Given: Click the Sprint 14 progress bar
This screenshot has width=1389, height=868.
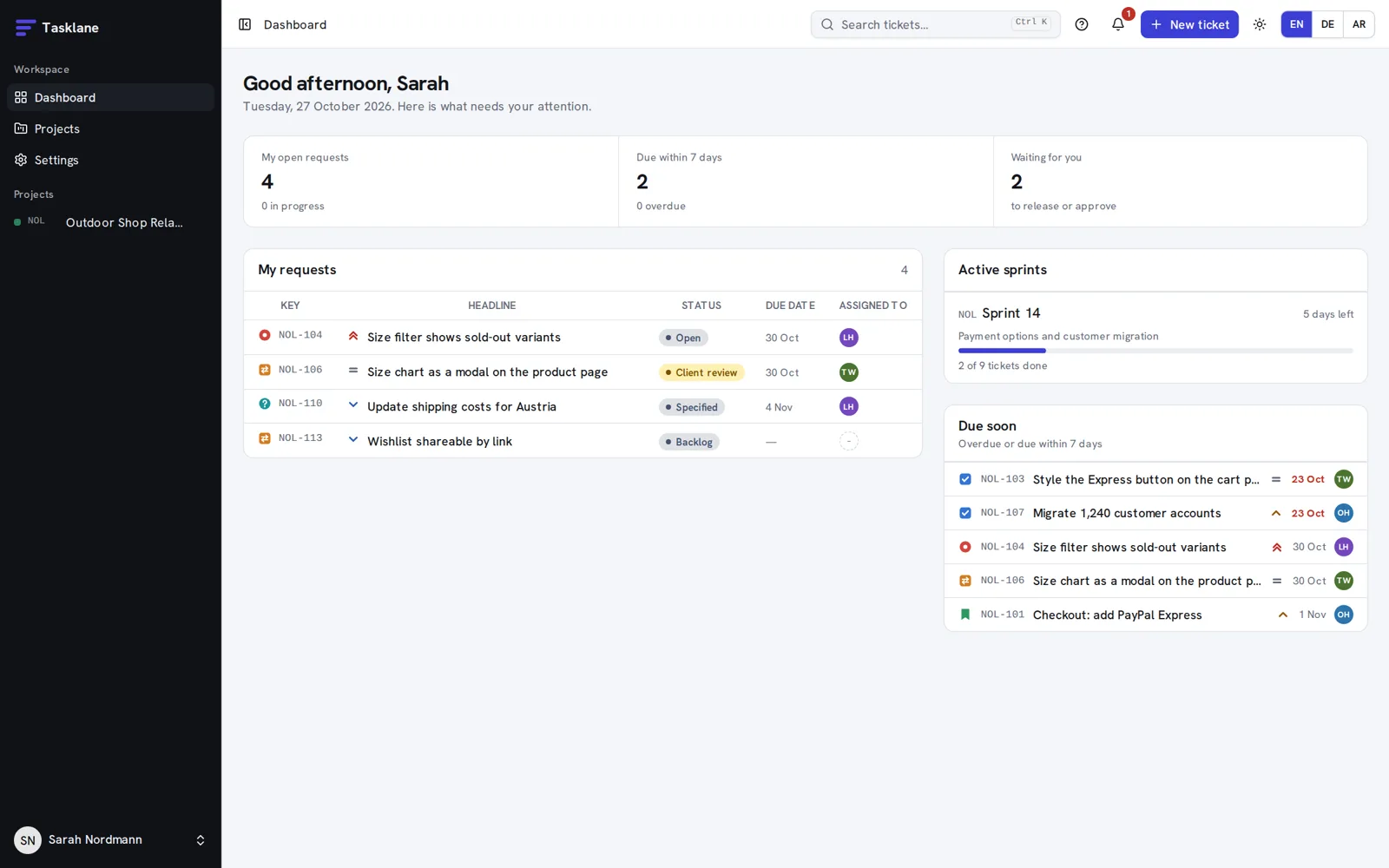Looking at the screenshot, I should (1155, 351).
